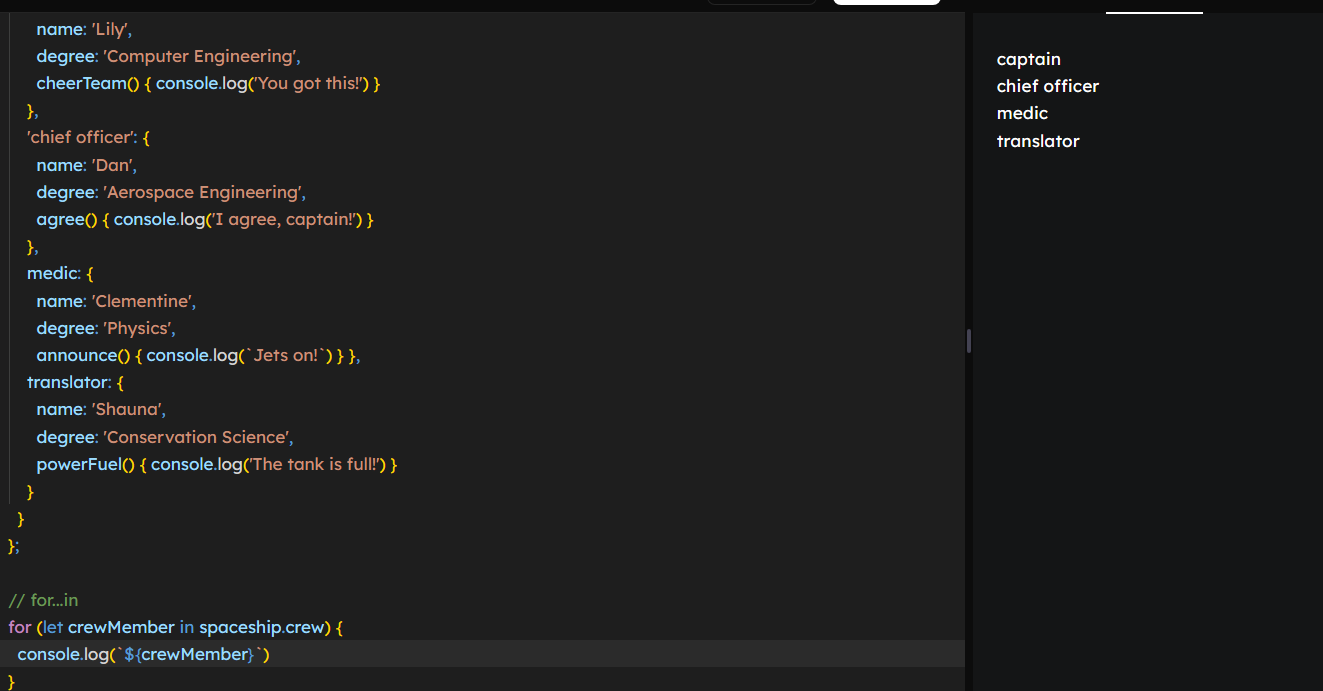
Task: Click the 'medic' line in console output
Action: coord(1022,113)
